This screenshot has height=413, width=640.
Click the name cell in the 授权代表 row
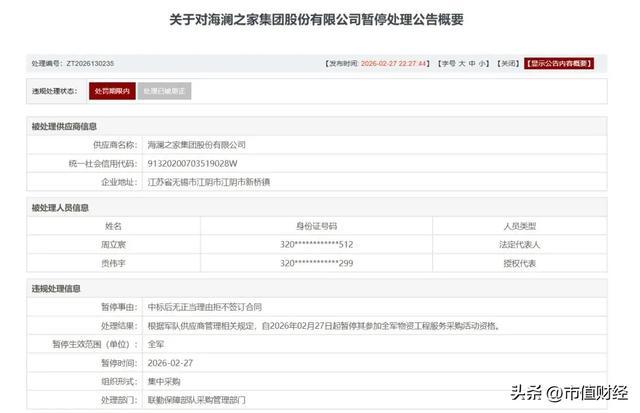[113, 263]
